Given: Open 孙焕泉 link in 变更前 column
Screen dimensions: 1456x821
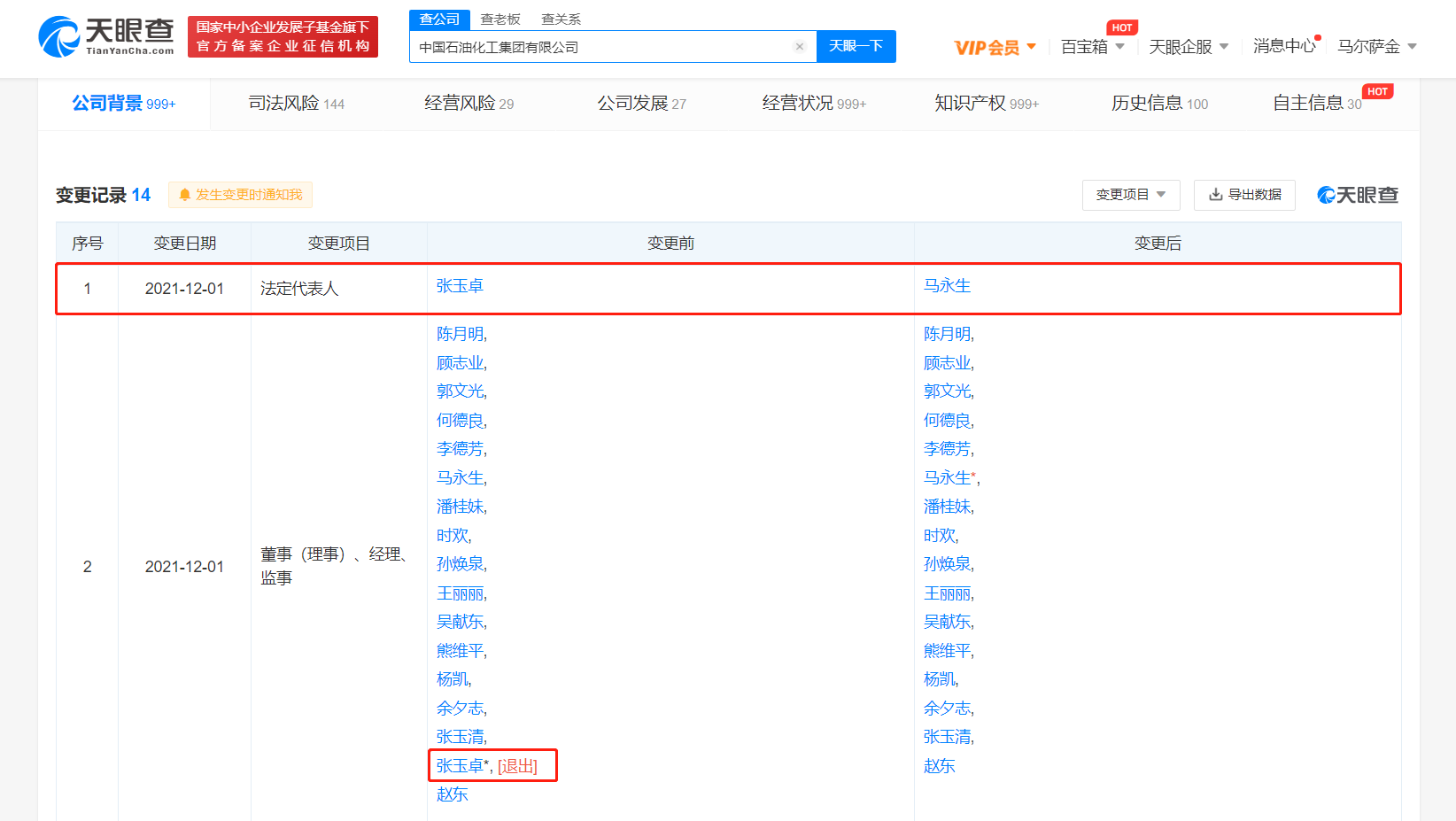Looking at the screenshot, I should point(461,564).
